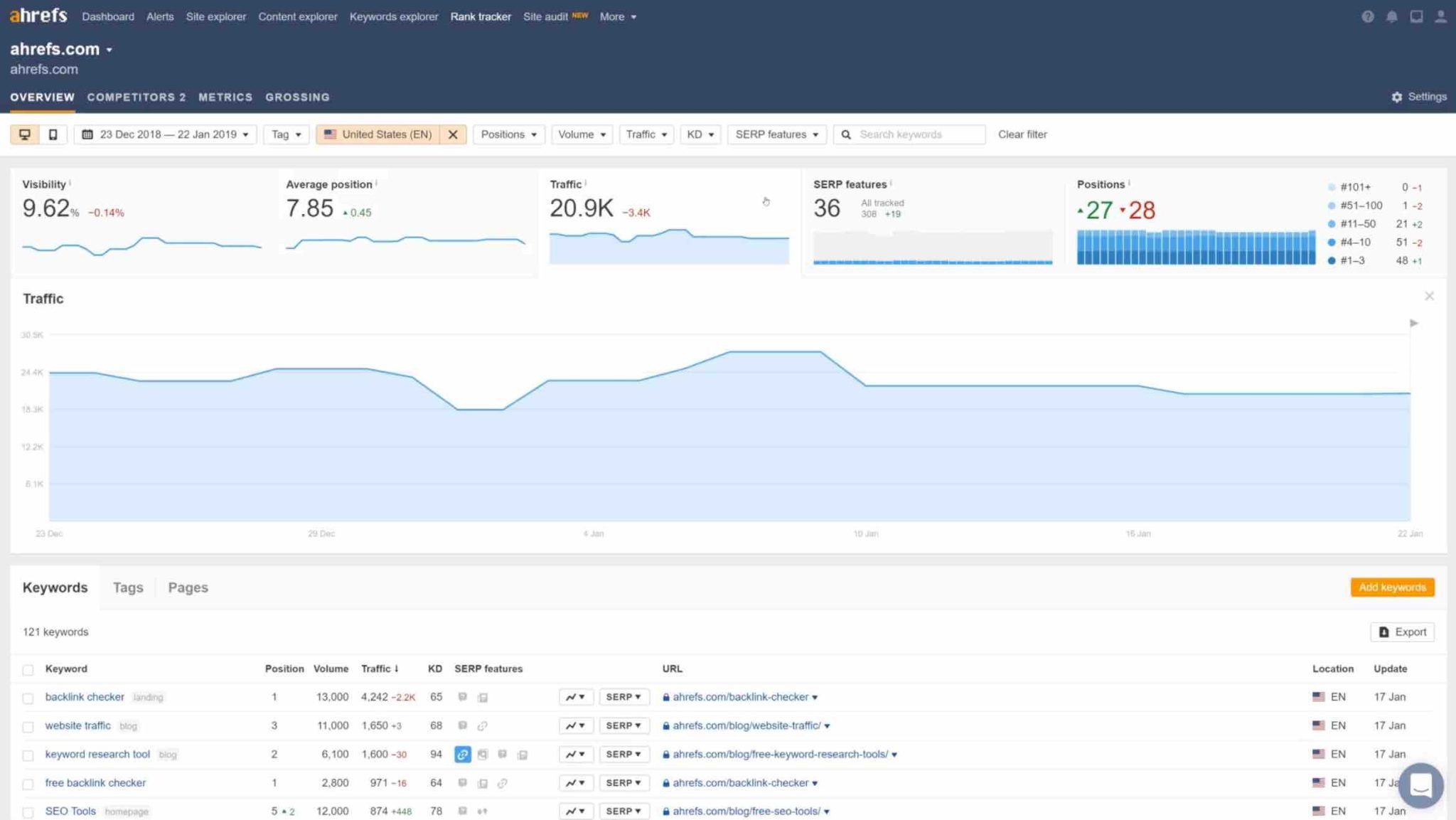
Task: Open the Site audit navigation item
Action: coord(555,16)
